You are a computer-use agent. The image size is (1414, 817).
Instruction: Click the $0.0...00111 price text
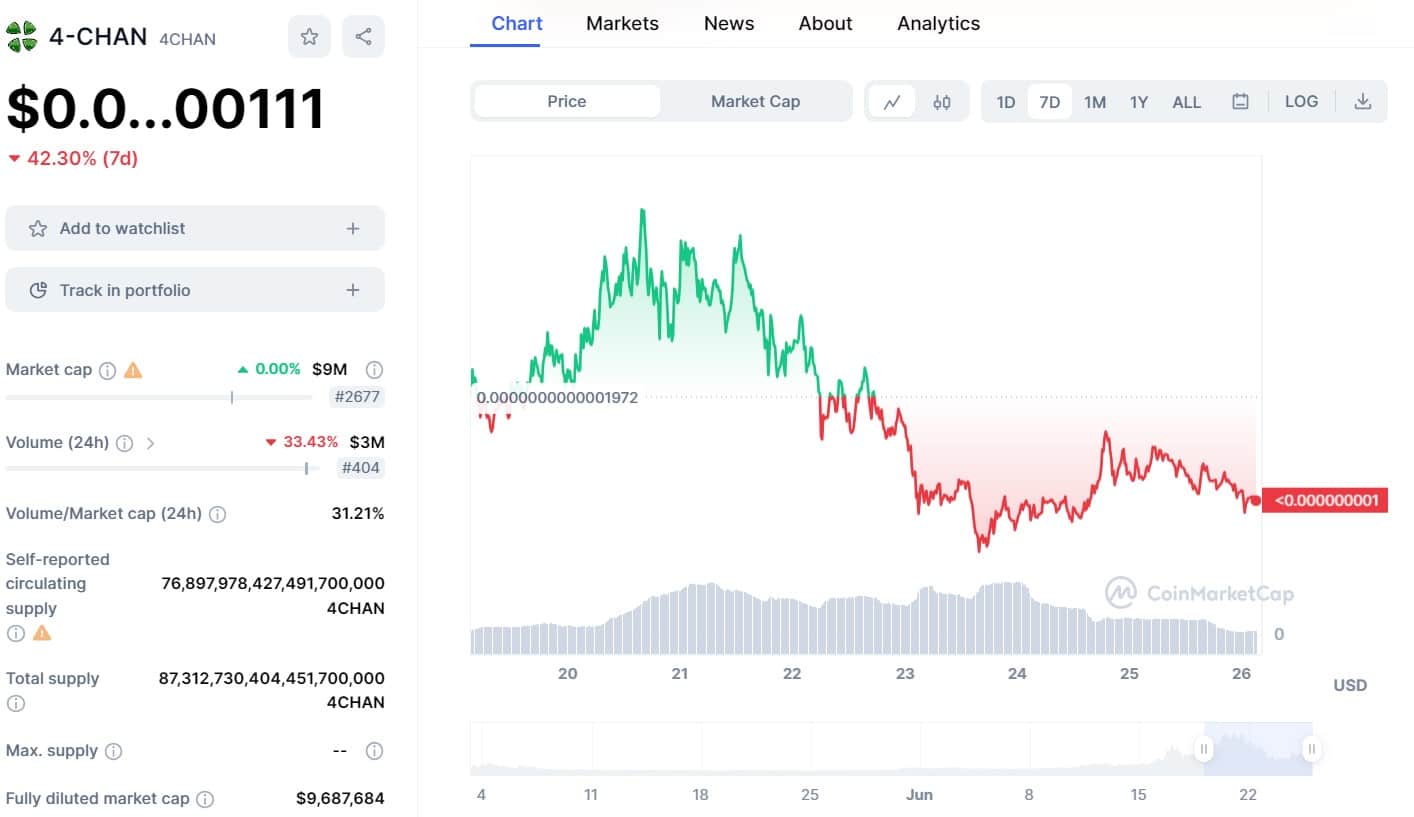tap(166, 109)
